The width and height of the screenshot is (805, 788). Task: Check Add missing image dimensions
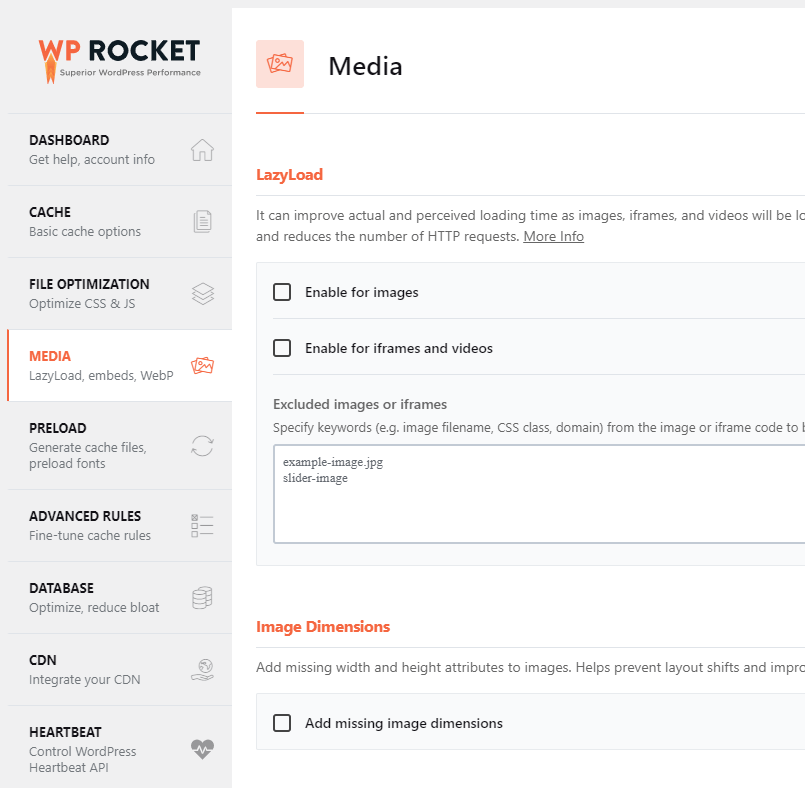282,722
